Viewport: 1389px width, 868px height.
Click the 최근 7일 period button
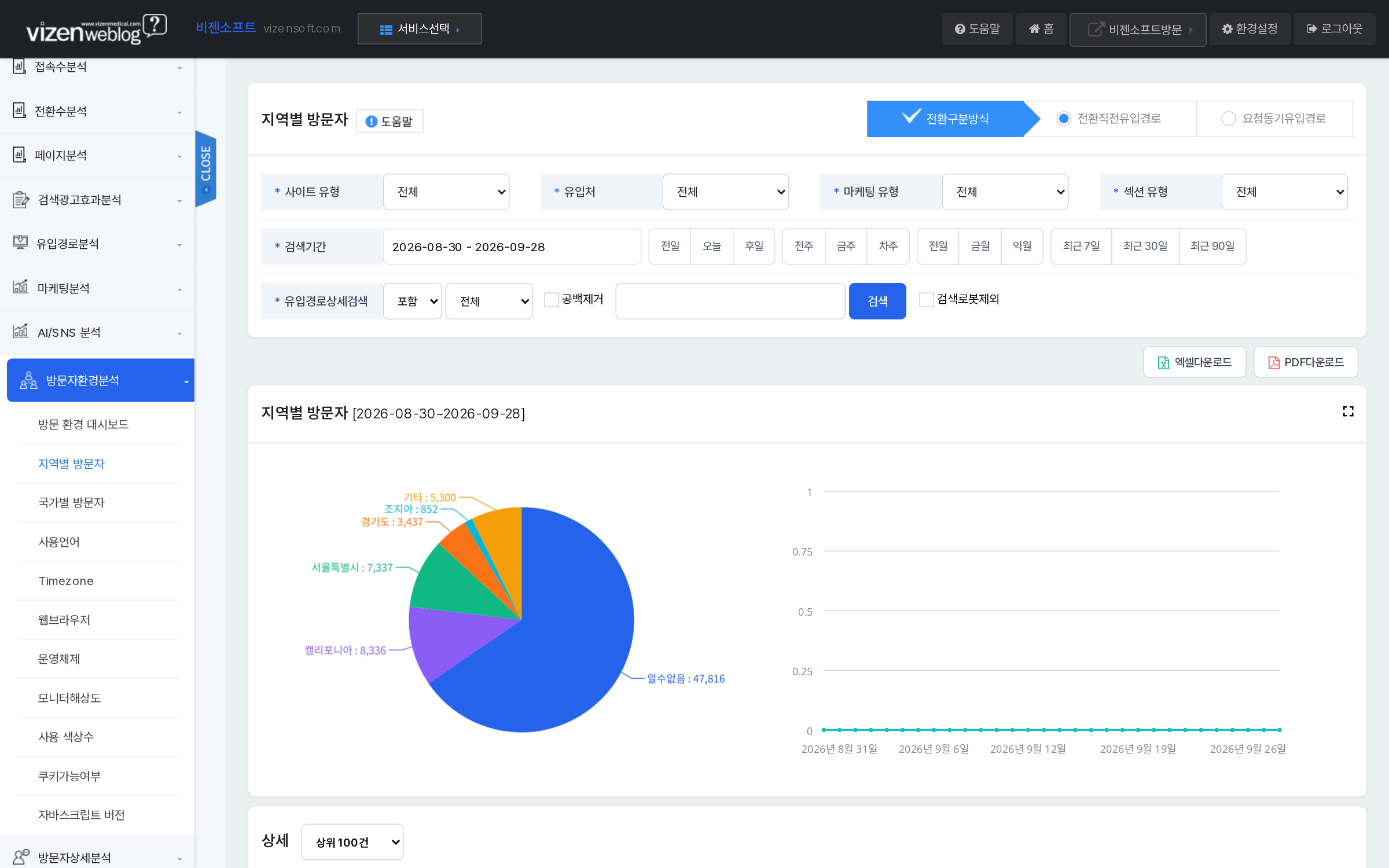pos(1081,247)
